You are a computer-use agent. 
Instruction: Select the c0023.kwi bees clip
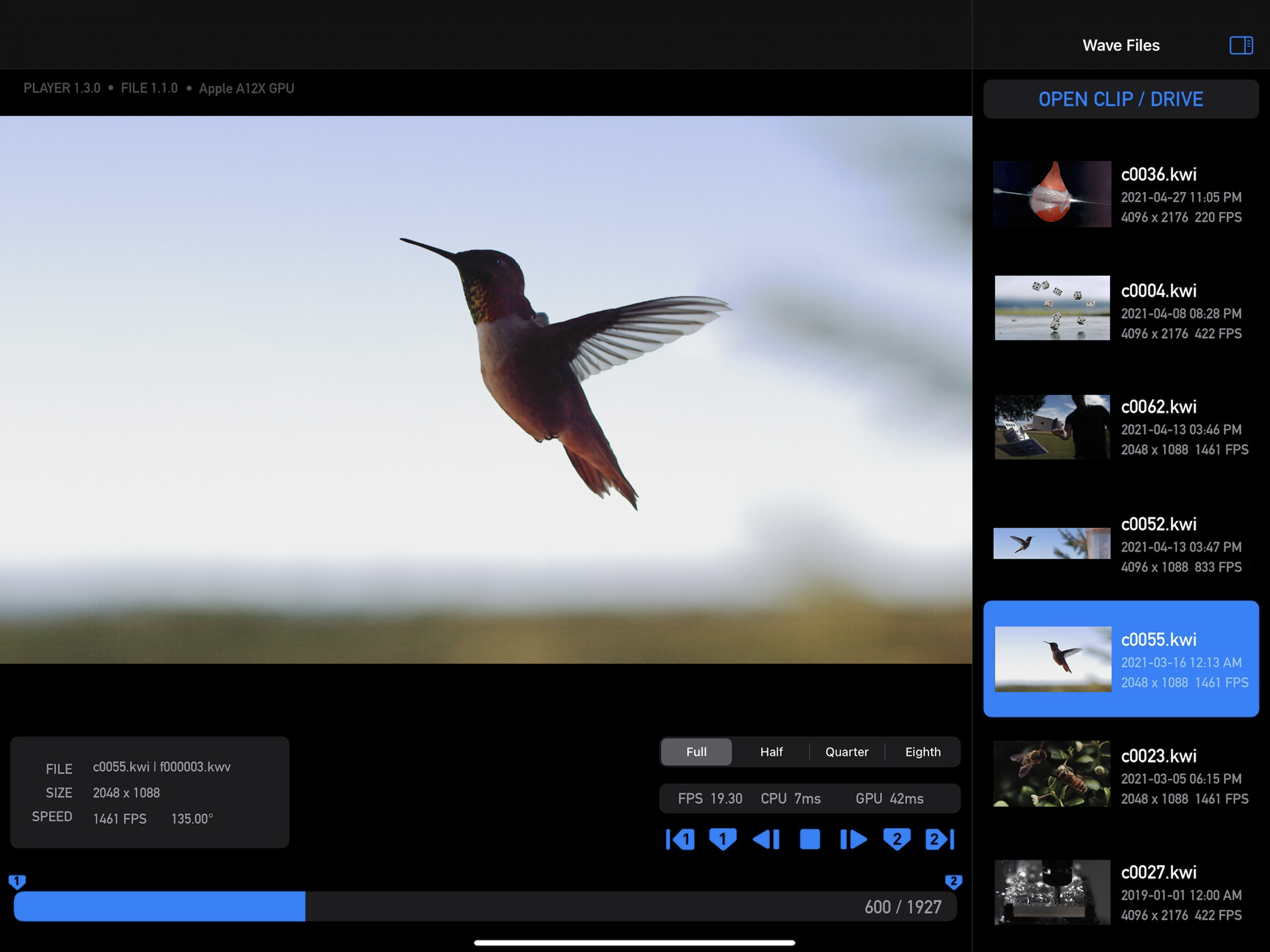coord(1121,776)
